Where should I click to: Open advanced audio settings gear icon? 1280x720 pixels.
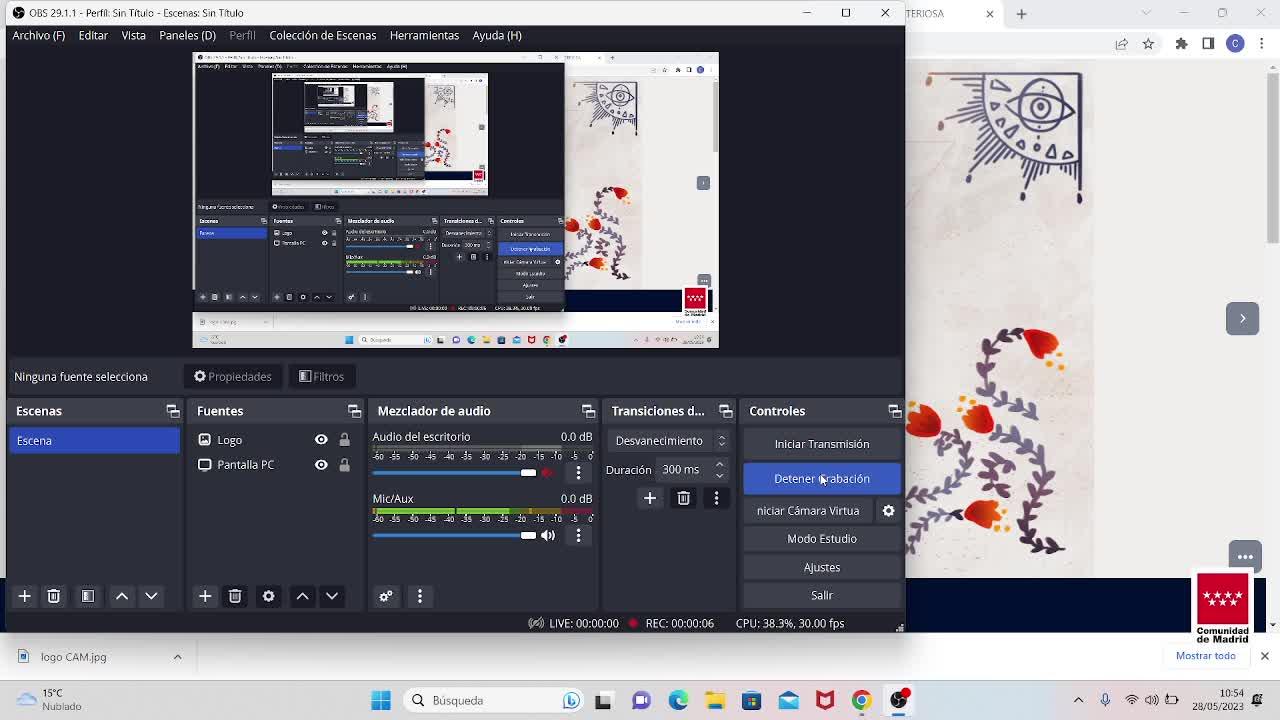pyautogui.click(x=386, y=596)
